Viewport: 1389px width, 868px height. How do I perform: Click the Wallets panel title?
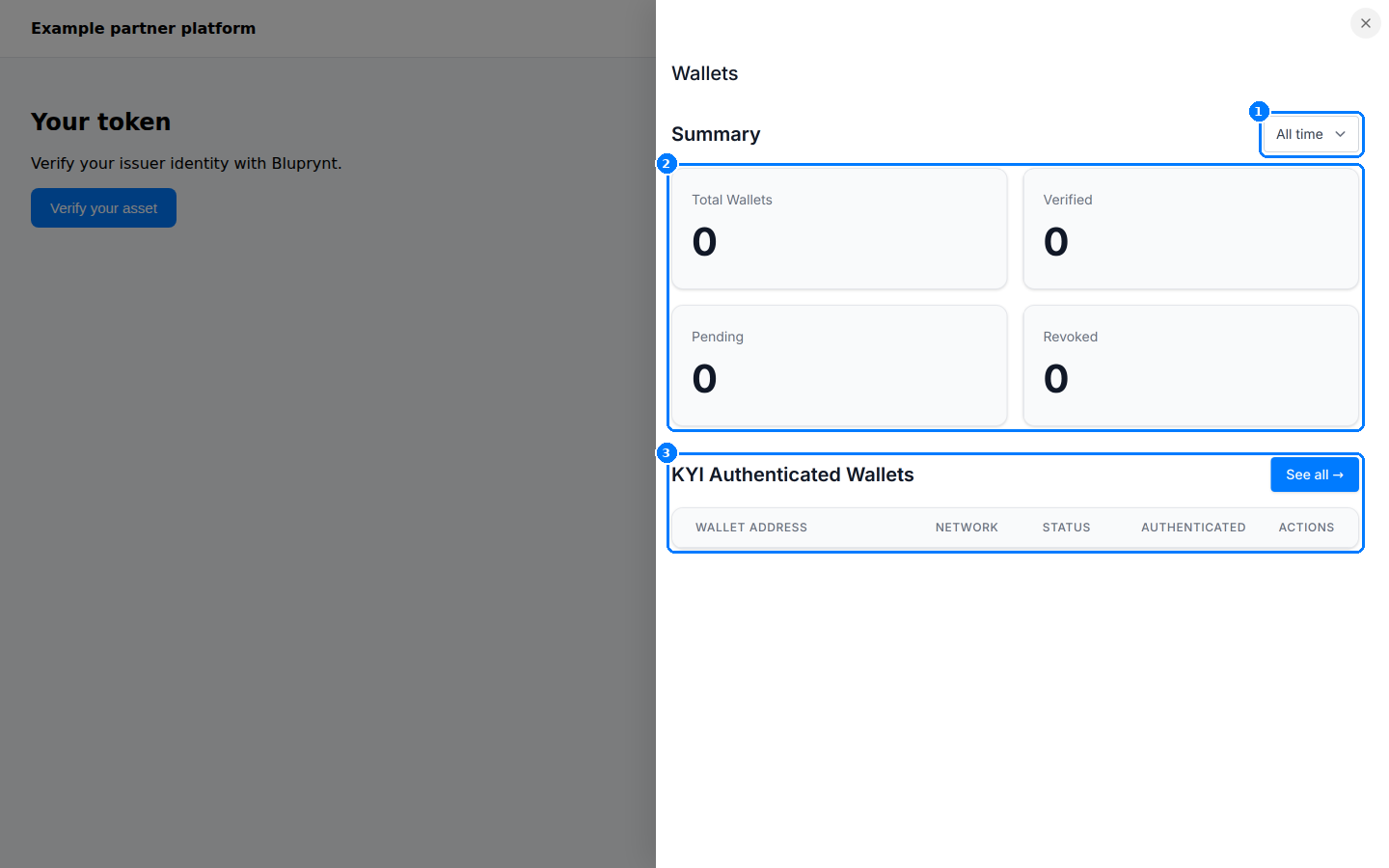click(x=704, y=73)
